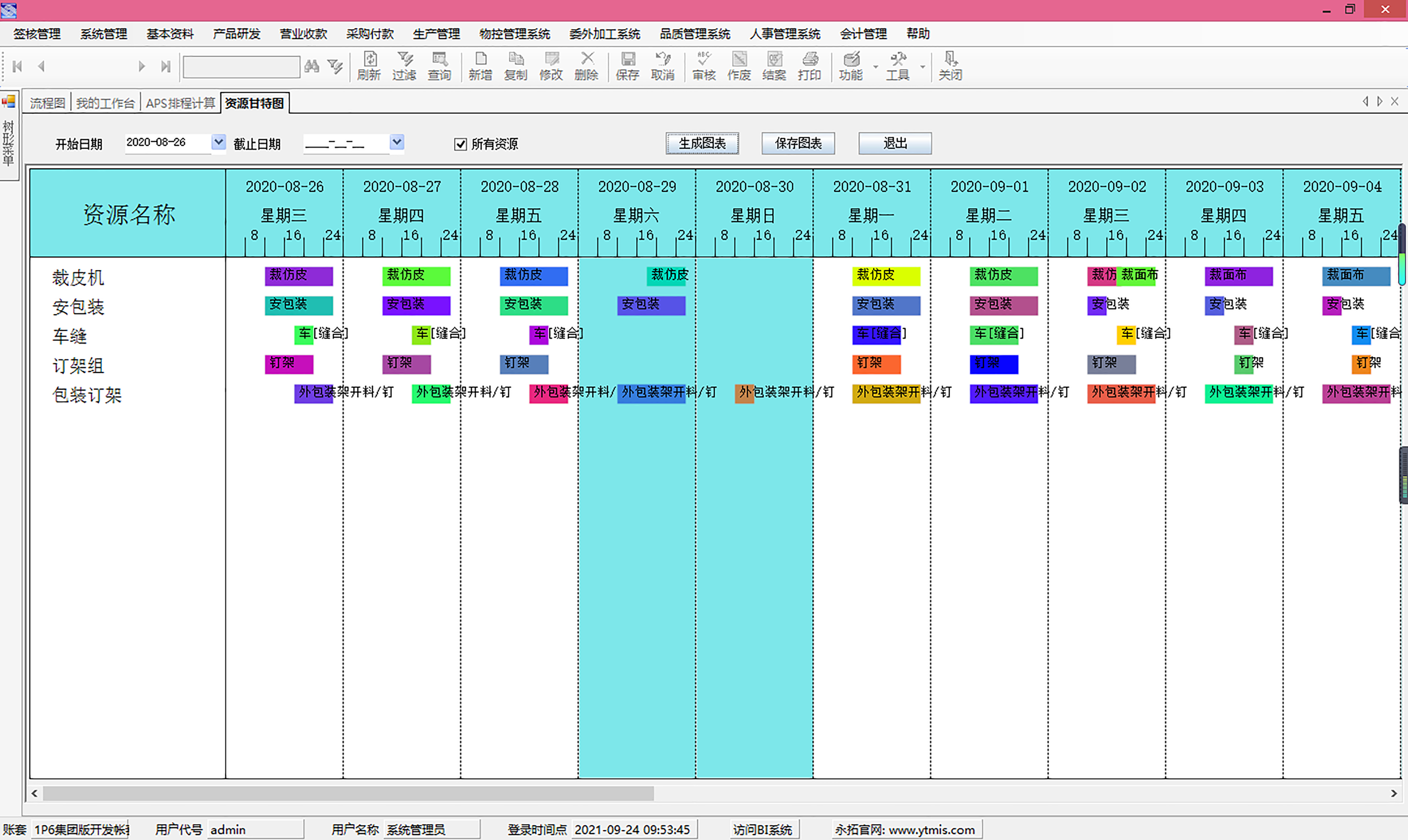Expand the 截止日期 date dropdown

(397, 142)
